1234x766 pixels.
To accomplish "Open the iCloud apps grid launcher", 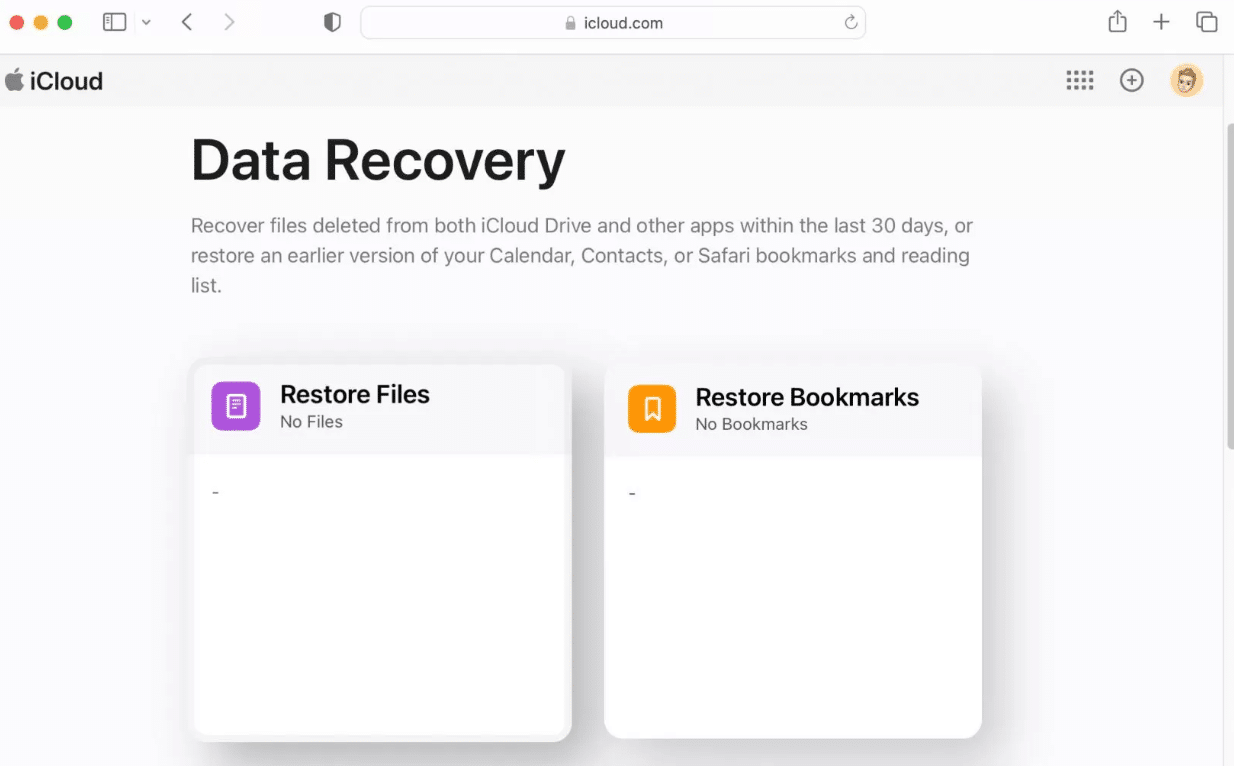I will pos(1080,80).
